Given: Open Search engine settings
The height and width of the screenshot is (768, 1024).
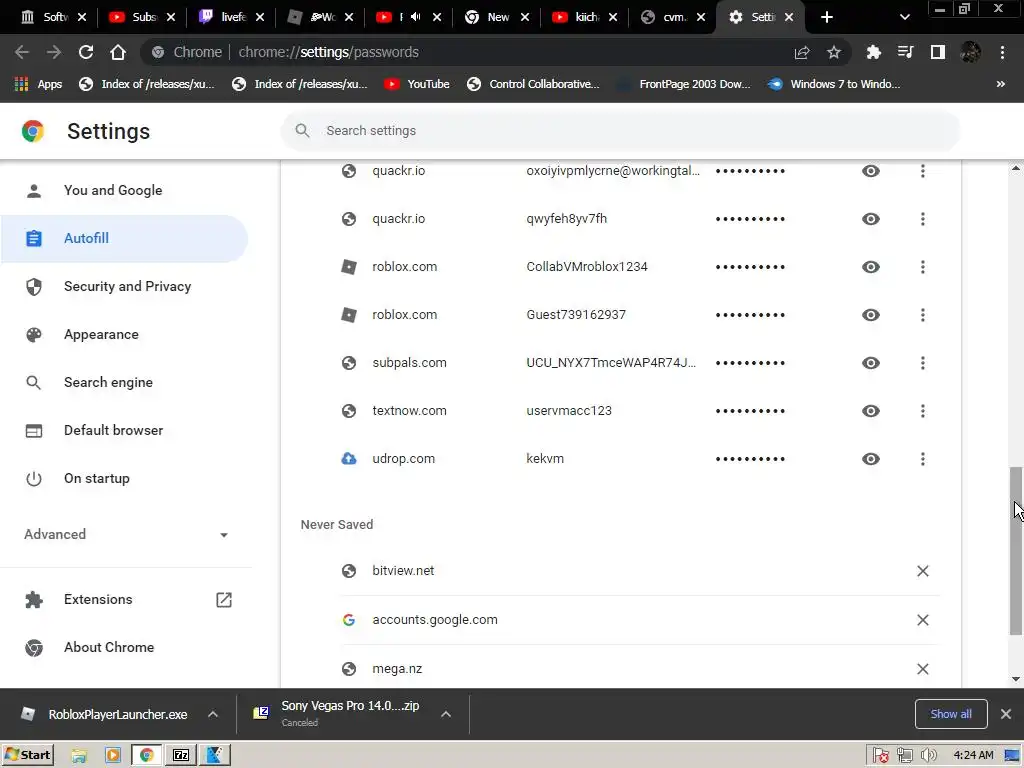Looking at the screenshot, I should pyautogui.click(x=124, y=383).
